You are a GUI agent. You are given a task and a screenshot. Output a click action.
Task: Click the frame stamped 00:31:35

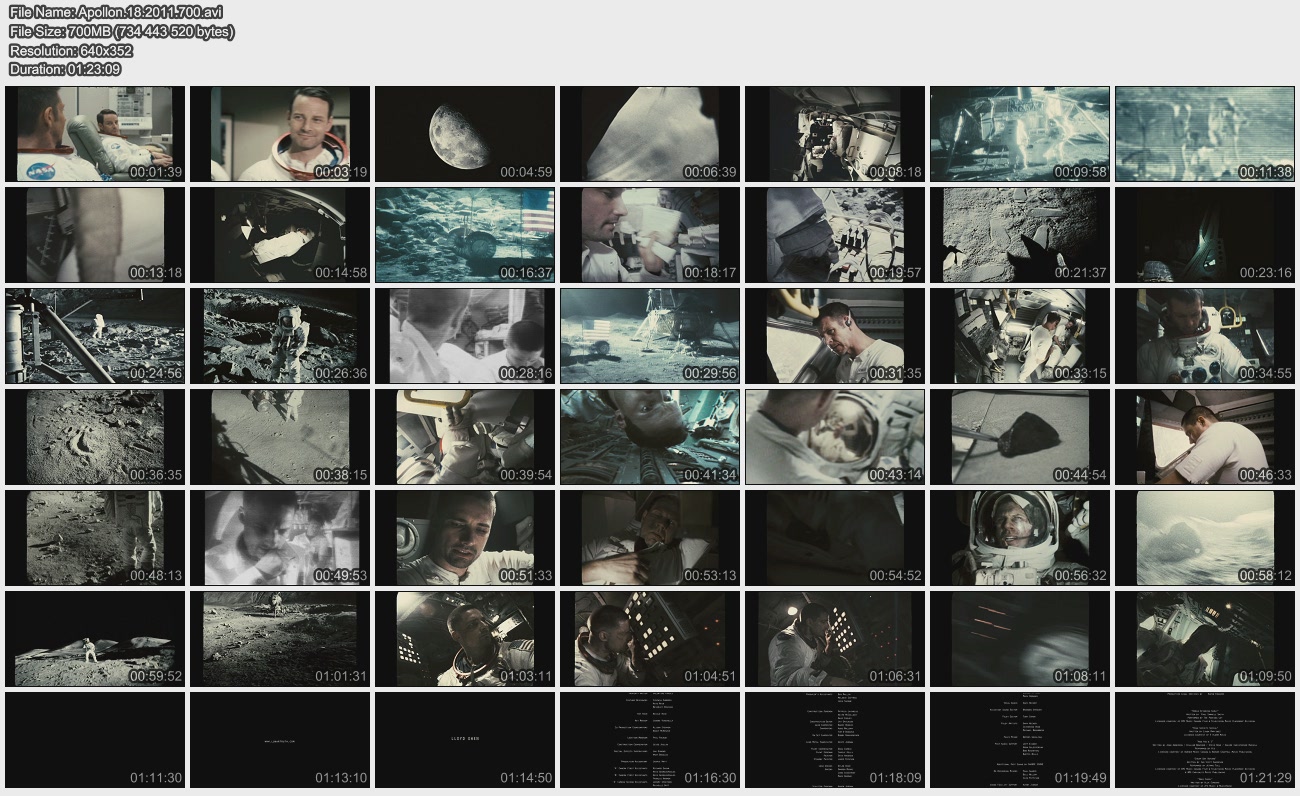click(x=835, y=336)
